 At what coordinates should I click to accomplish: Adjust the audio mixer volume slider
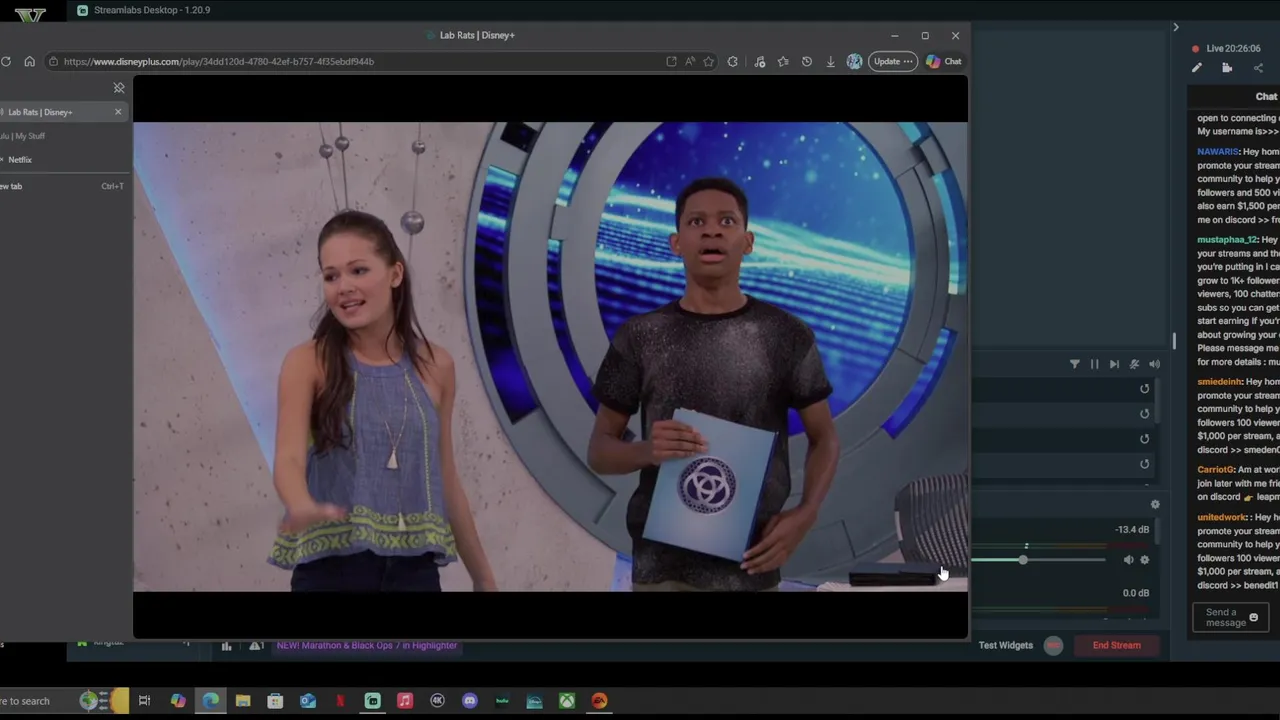tap(1040, 560)
